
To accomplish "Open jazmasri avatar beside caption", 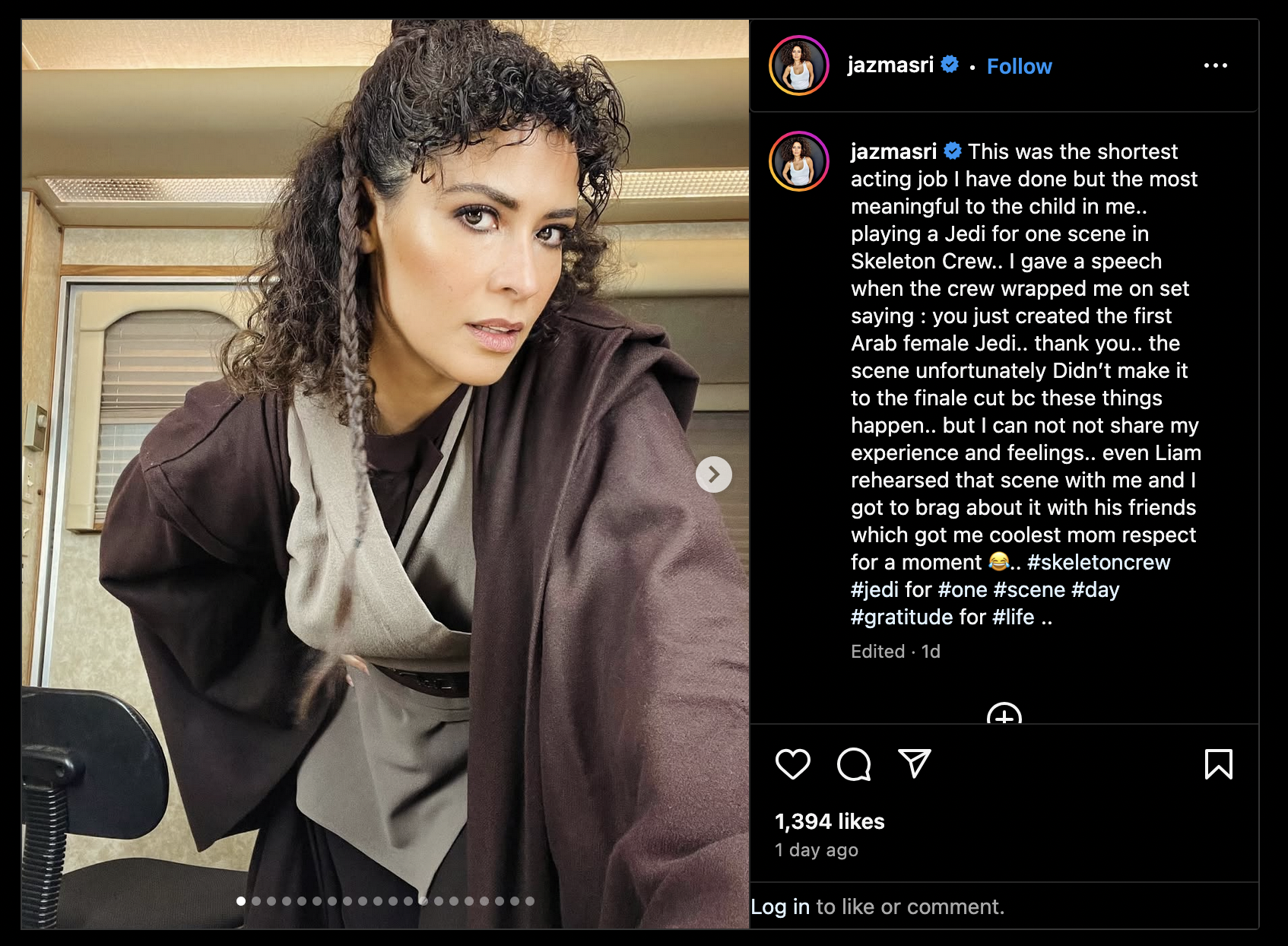I will point(798,161).
